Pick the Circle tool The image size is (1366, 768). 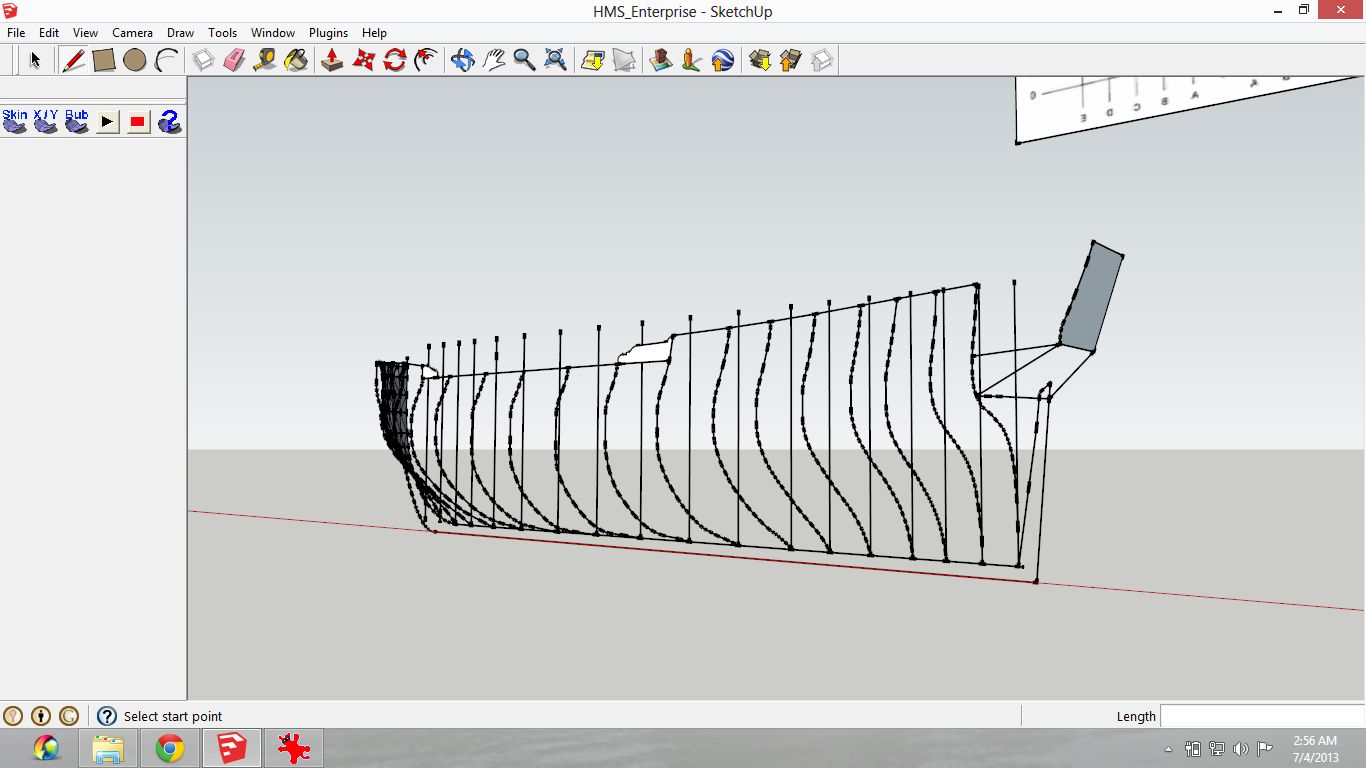click(x=135, y=60)
